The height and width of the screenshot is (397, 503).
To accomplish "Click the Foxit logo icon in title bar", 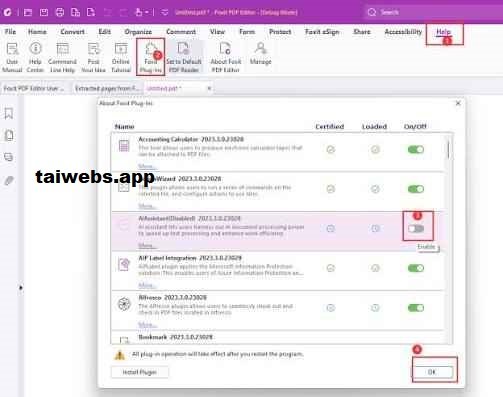I will click(x=7, y=12).
